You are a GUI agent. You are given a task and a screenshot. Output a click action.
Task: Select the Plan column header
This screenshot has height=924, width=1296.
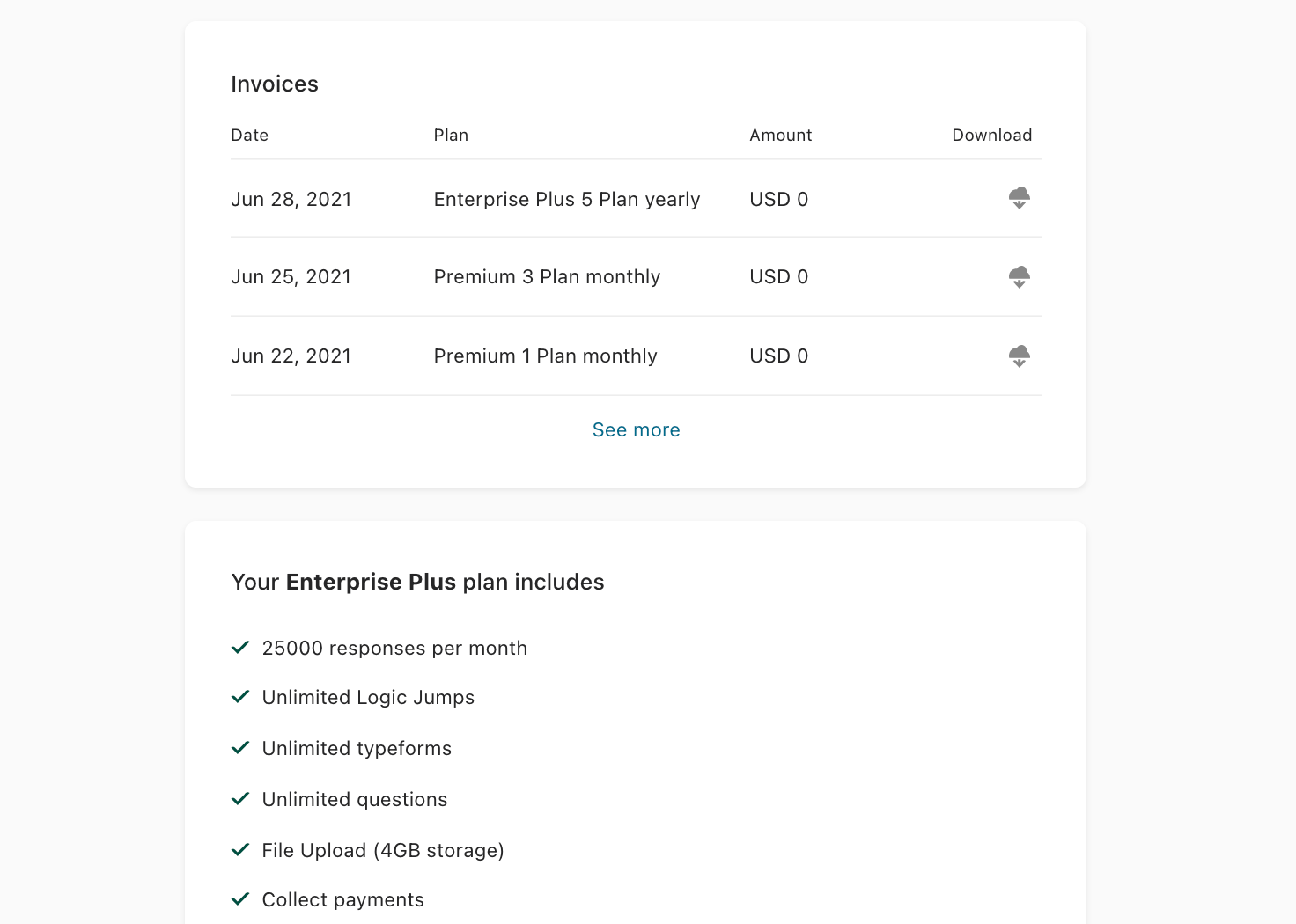[451, 135]
